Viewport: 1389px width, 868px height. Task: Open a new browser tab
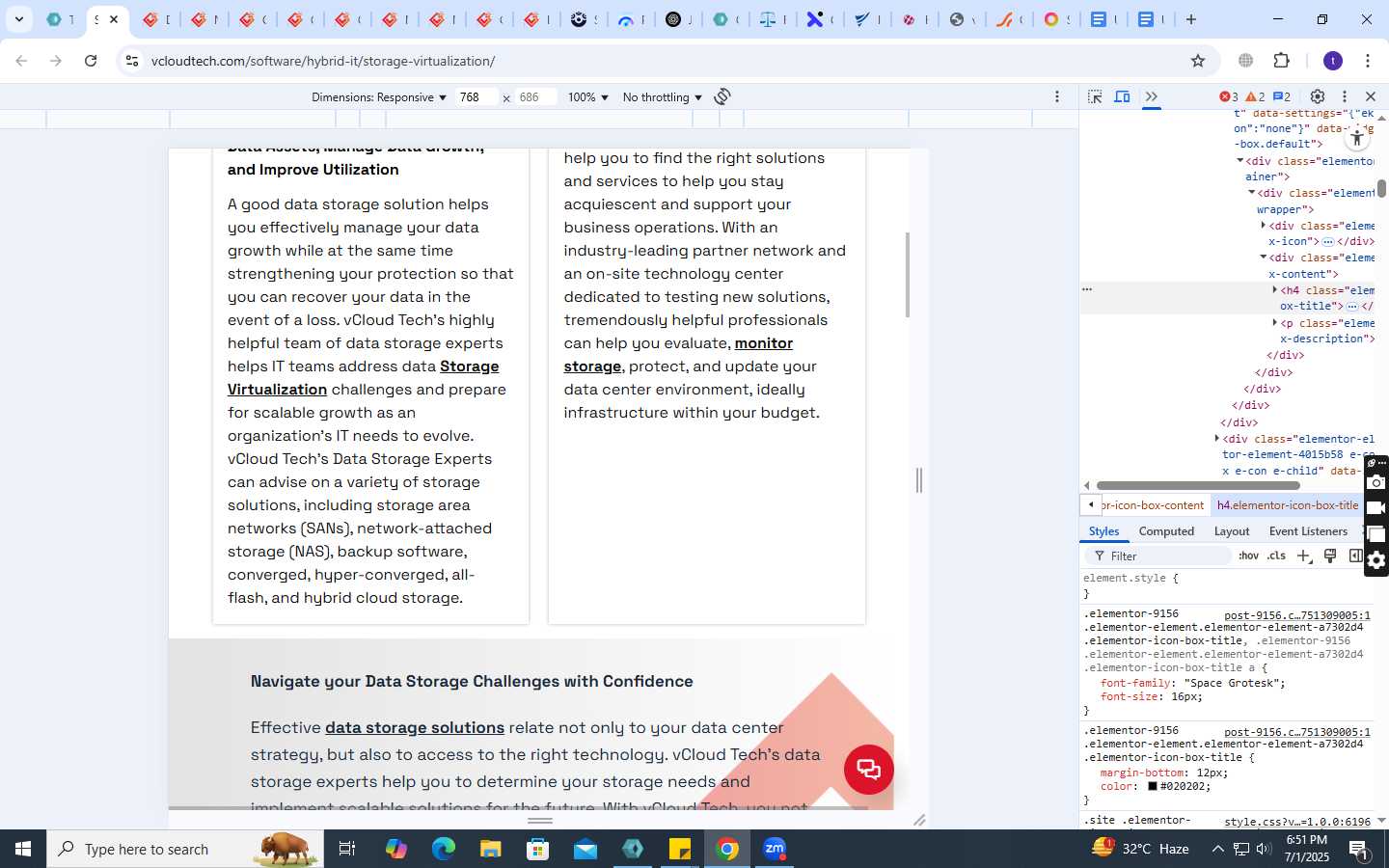(x=1191, y=19)
